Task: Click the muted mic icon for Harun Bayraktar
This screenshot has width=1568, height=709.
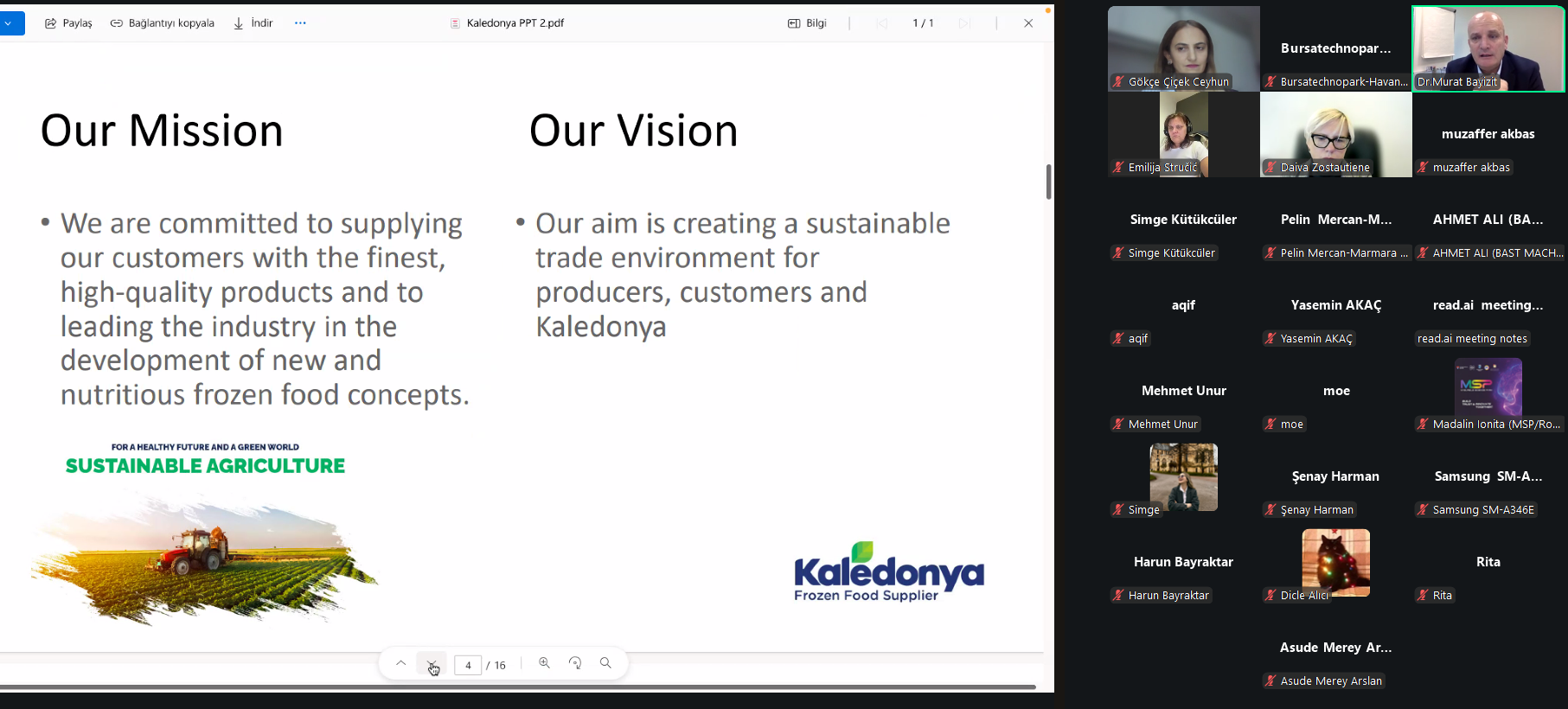Action: (1118, 596)
